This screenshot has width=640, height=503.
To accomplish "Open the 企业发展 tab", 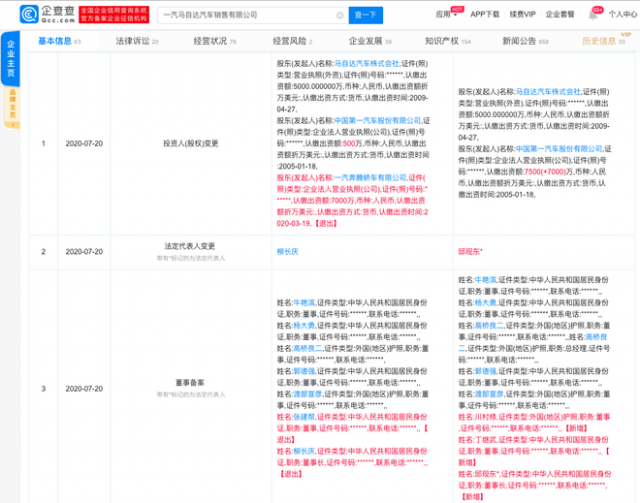I will (x=370, y=41).
